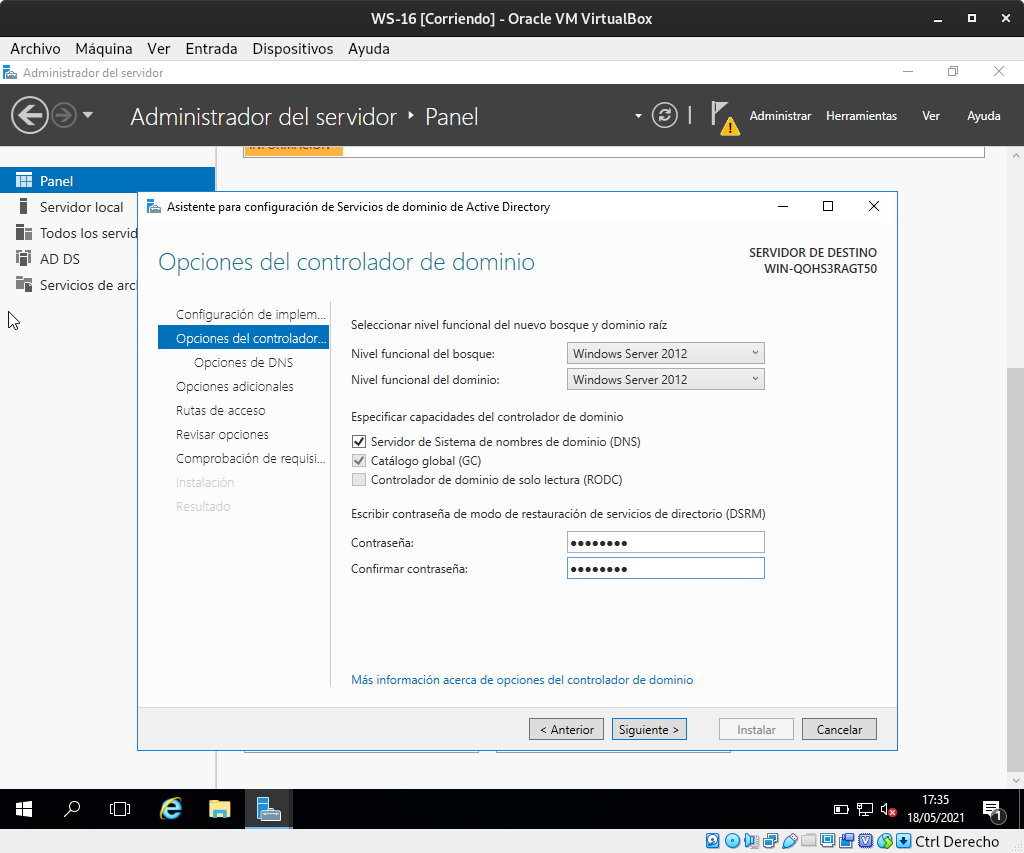The width and height of the screenshot is (1024, 853).
Task: Open the Herramientas menu
Action: pyautogui.click(x=861, y=116)
